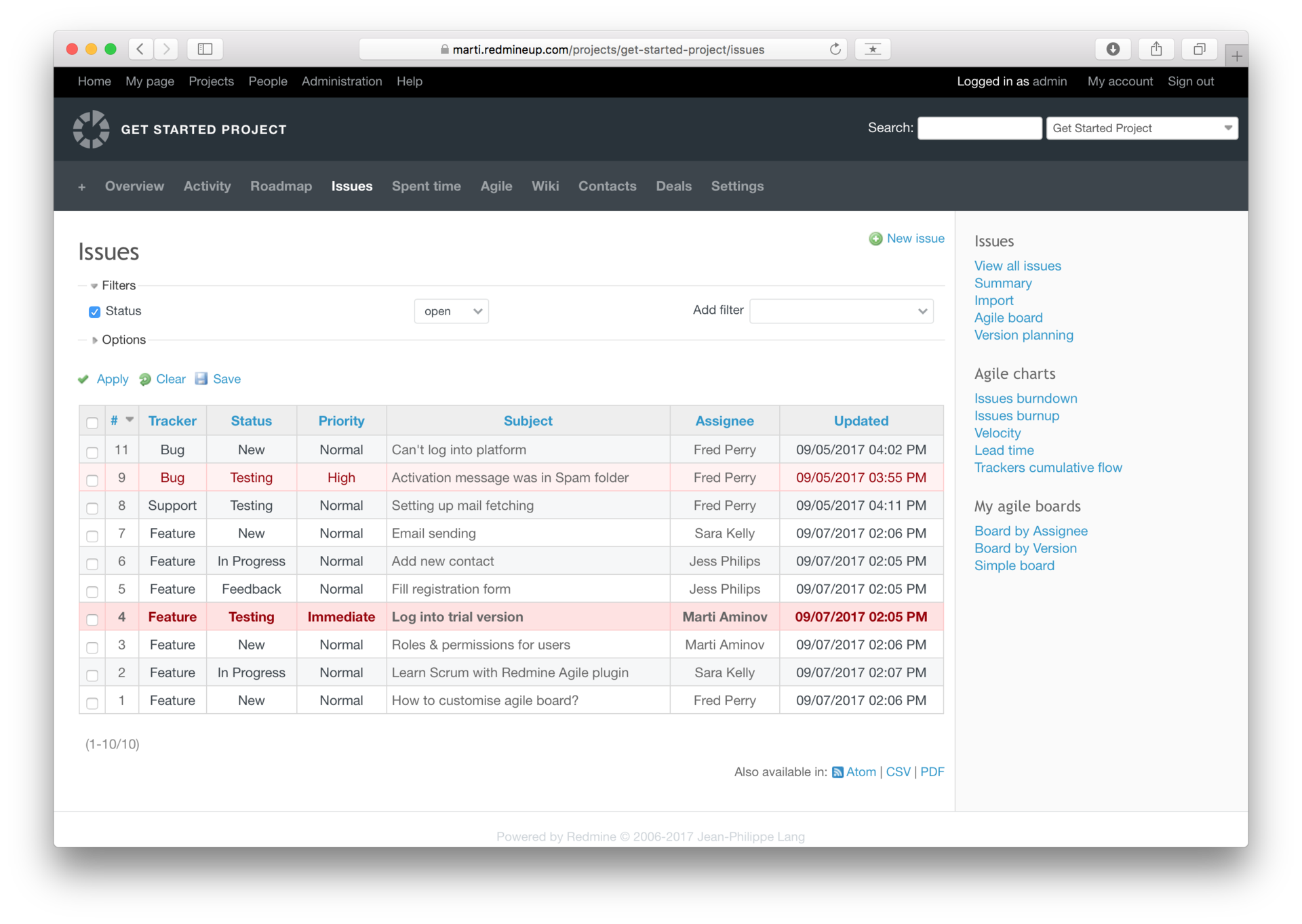Switch to the Agile tab
This screenshot has width=1302, height=924.
(x=496, y=186)
